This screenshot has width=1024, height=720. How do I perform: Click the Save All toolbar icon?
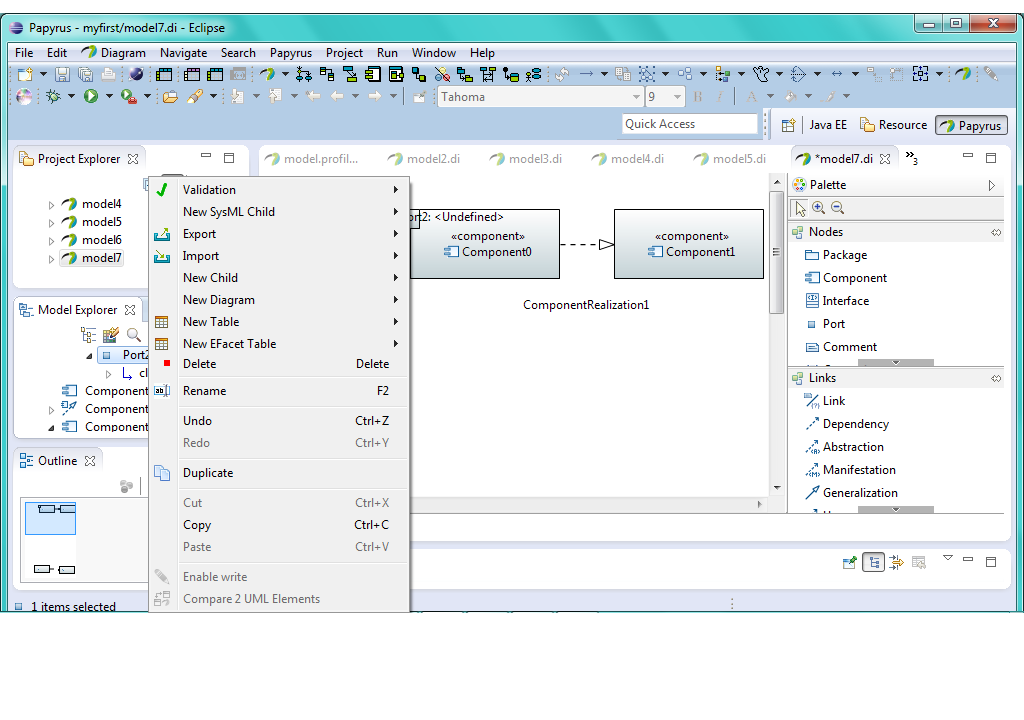(x=85, y=74)
